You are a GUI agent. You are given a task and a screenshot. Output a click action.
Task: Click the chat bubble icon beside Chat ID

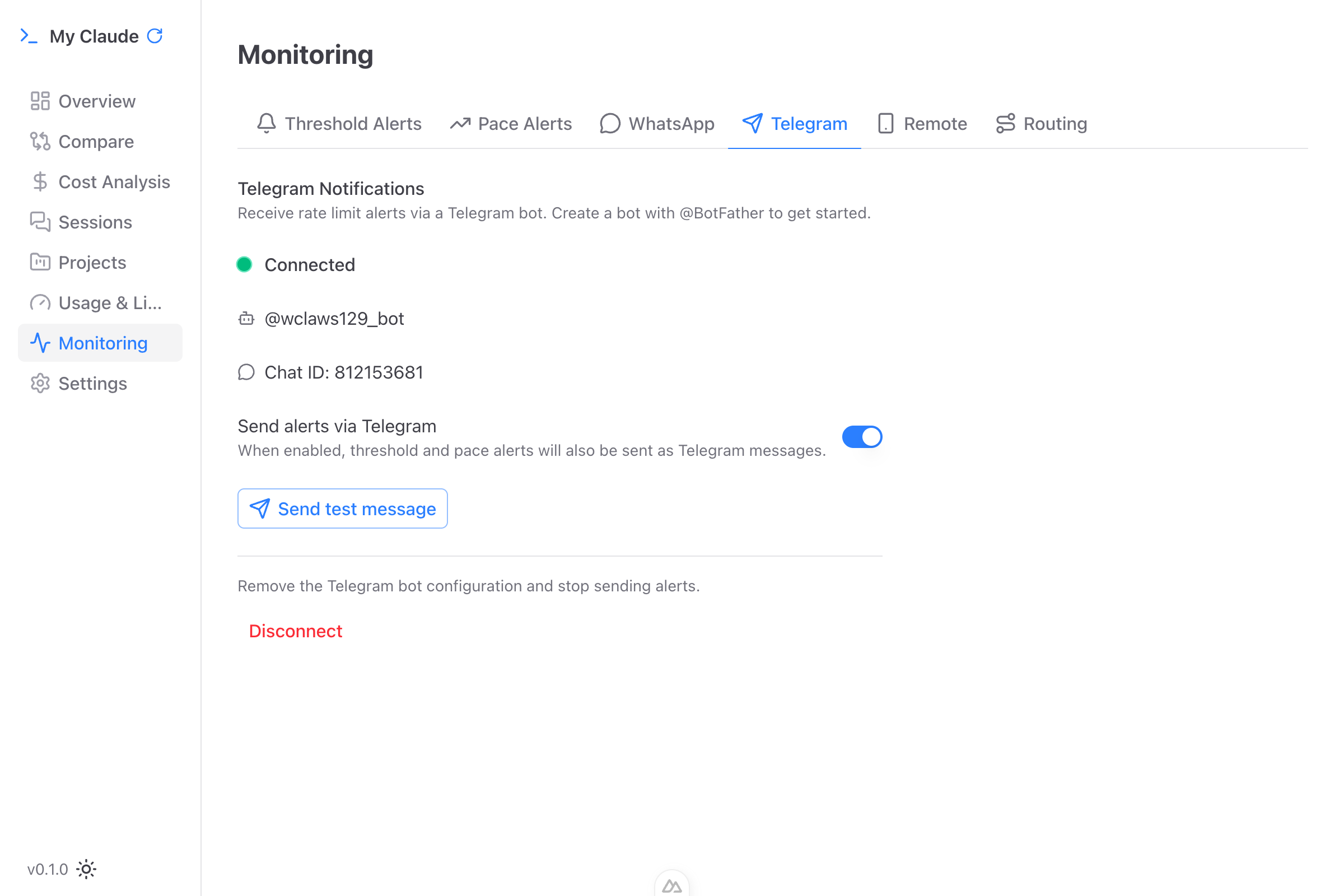[x=246, y=372]
